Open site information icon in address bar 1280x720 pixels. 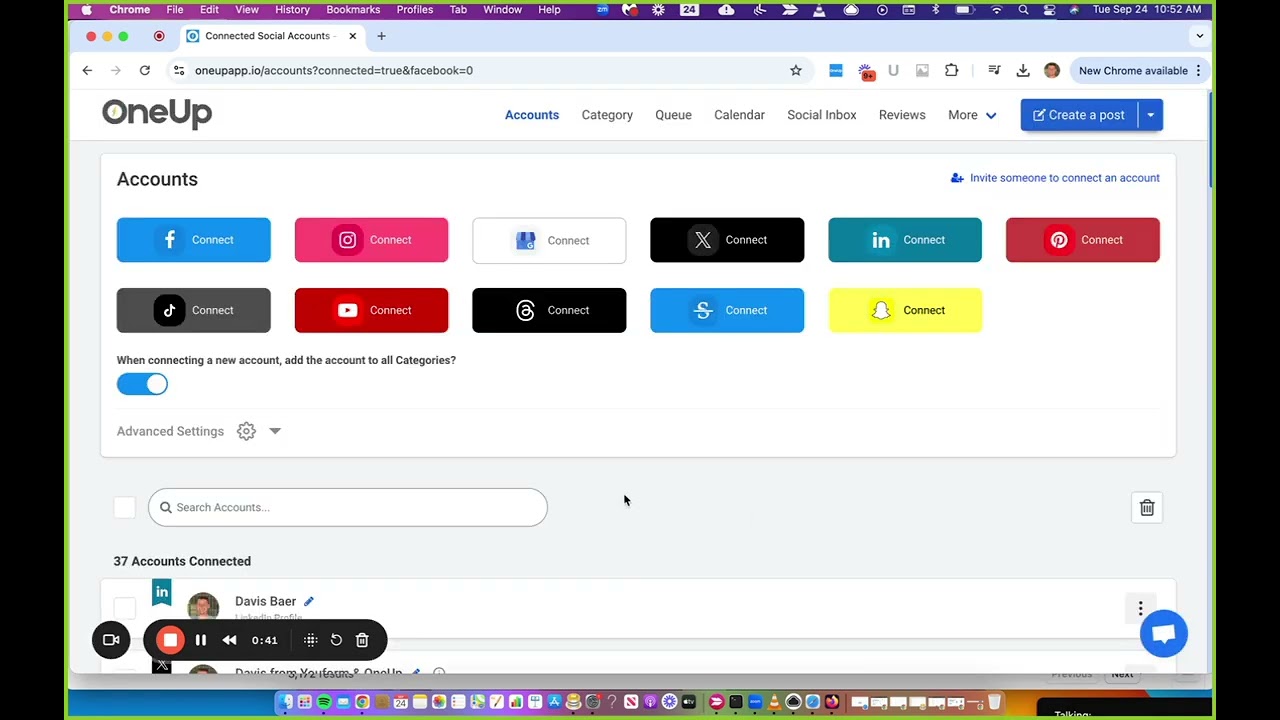click(x=178, y=70)
